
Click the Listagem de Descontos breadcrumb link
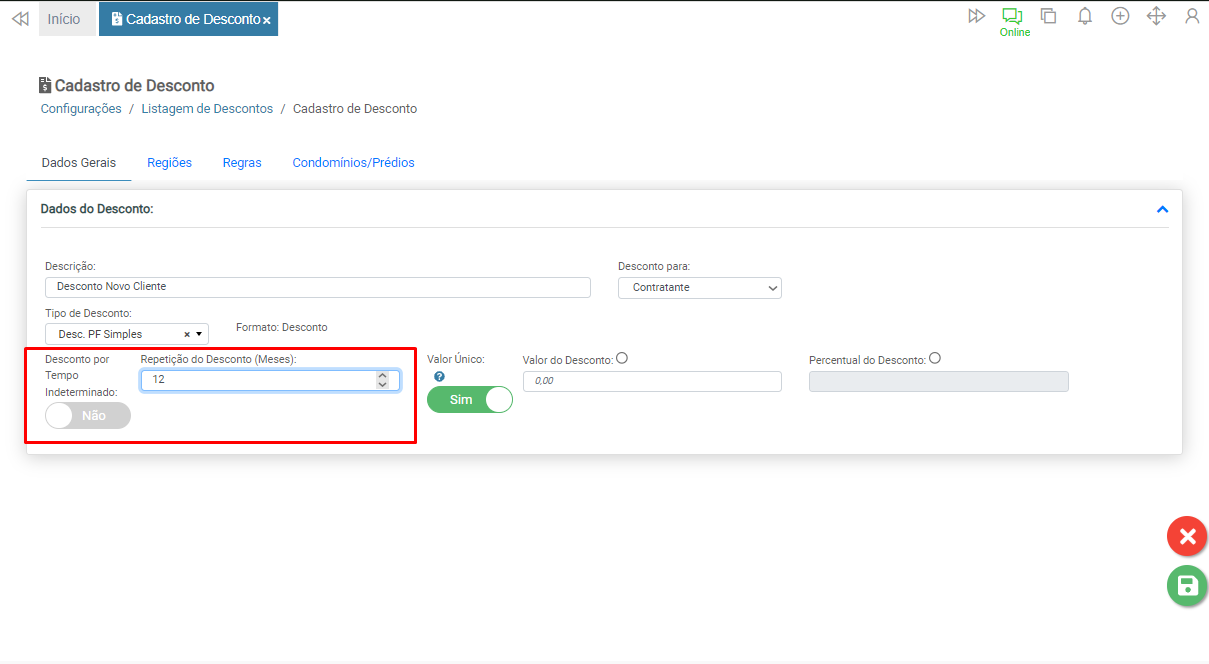[x=207, y=109]
